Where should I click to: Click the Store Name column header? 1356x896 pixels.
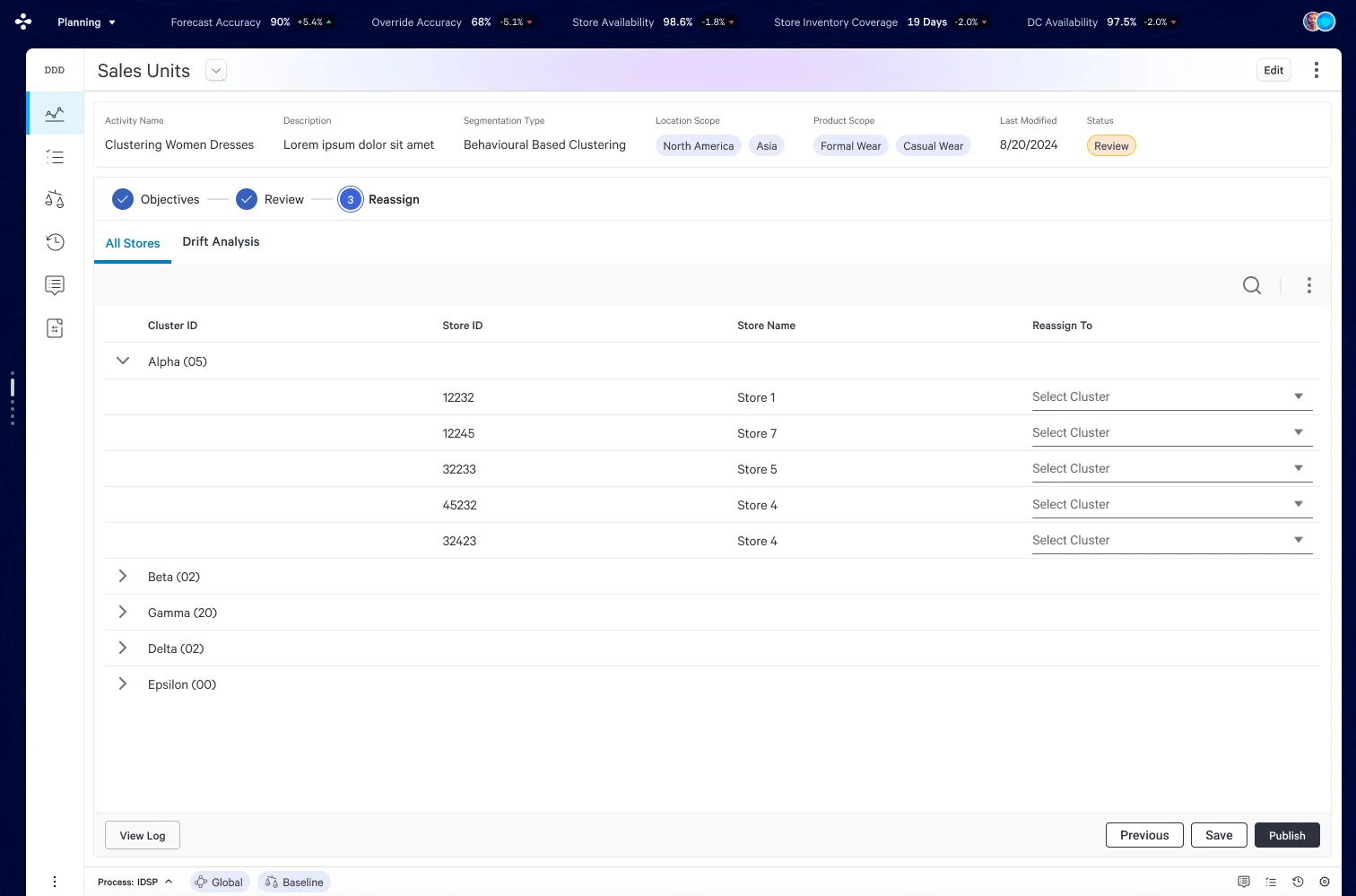pos(766,326)
